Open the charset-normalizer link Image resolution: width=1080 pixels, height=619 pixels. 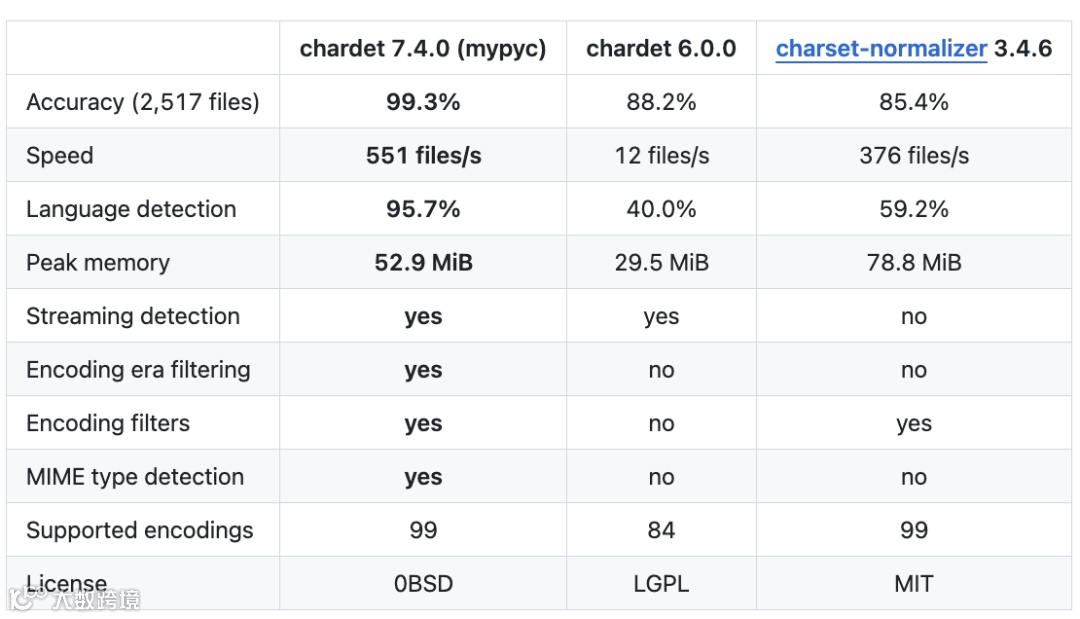tap(881, 49)
